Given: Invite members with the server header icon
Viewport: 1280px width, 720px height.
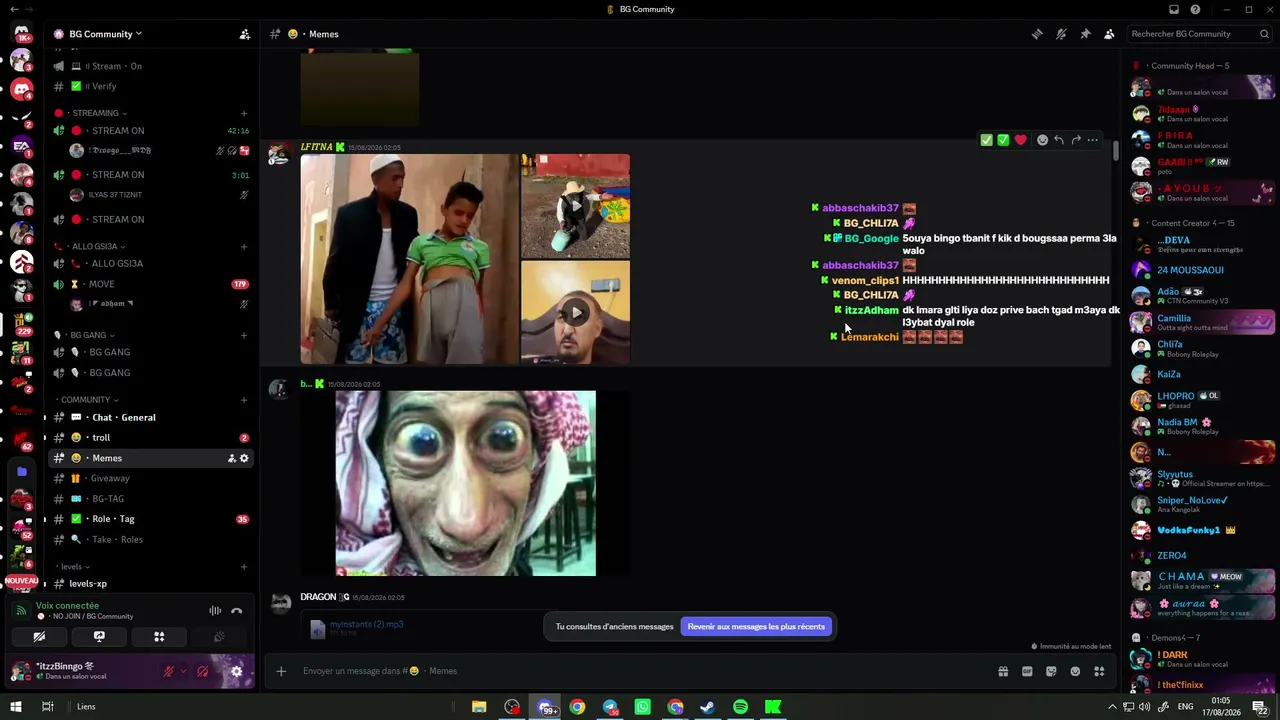Looking at the screenshot, I should pyautogui.click(x=244, y=34).
